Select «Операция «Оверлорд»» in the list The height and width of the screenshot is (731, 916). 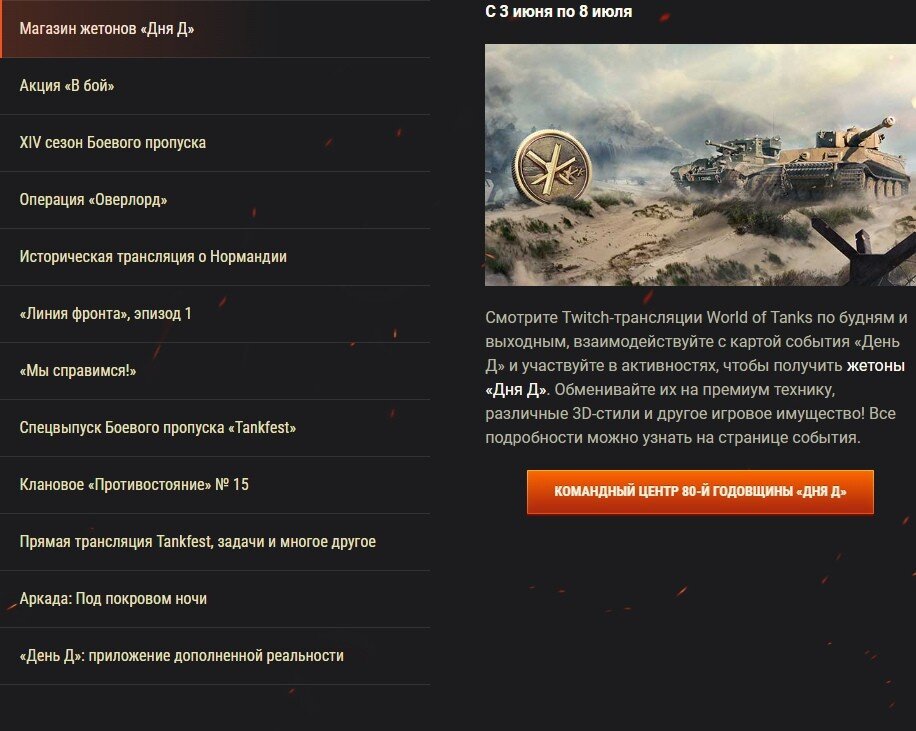tap(215, 200)
